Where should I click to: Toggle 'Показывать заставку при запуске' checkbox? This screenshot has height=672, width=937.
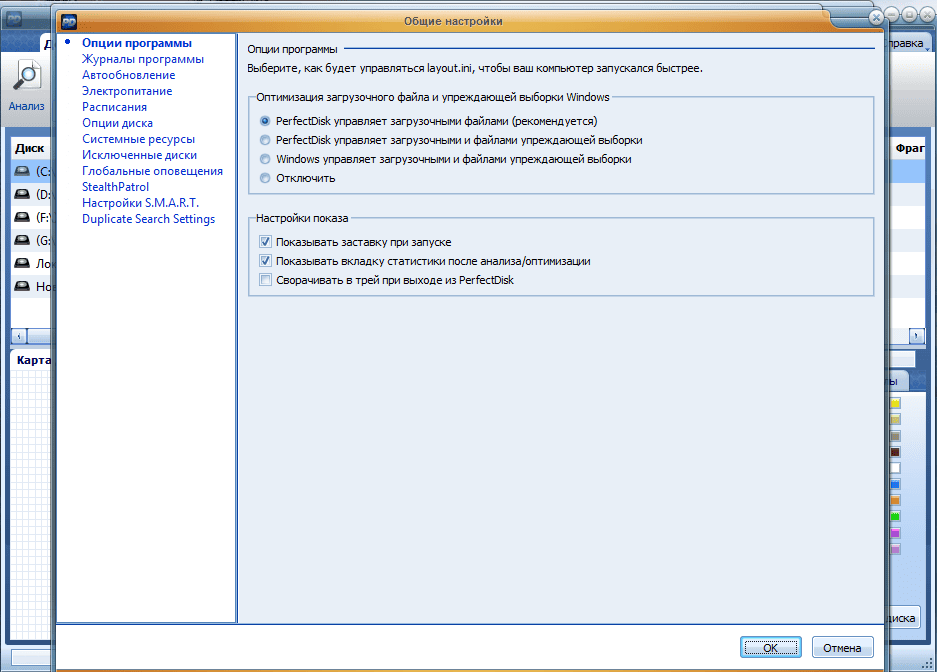tap(265, 242)
